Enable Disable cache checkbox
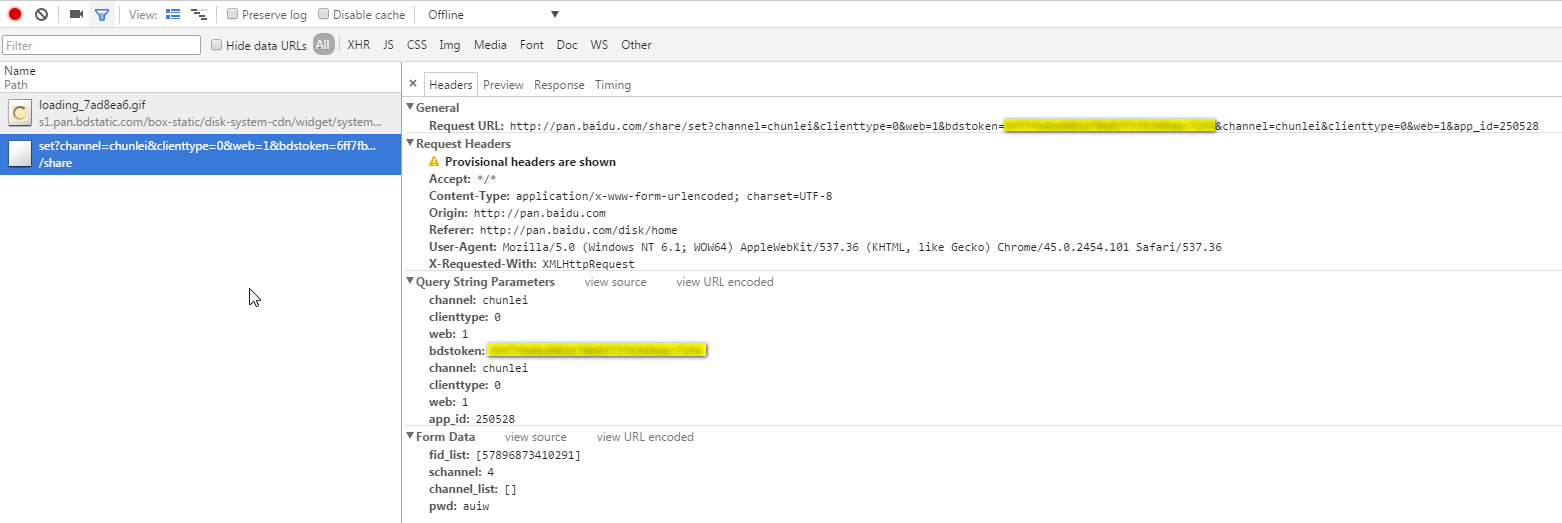The width and height of the screenshot is (1562, 523). [323, 15]
